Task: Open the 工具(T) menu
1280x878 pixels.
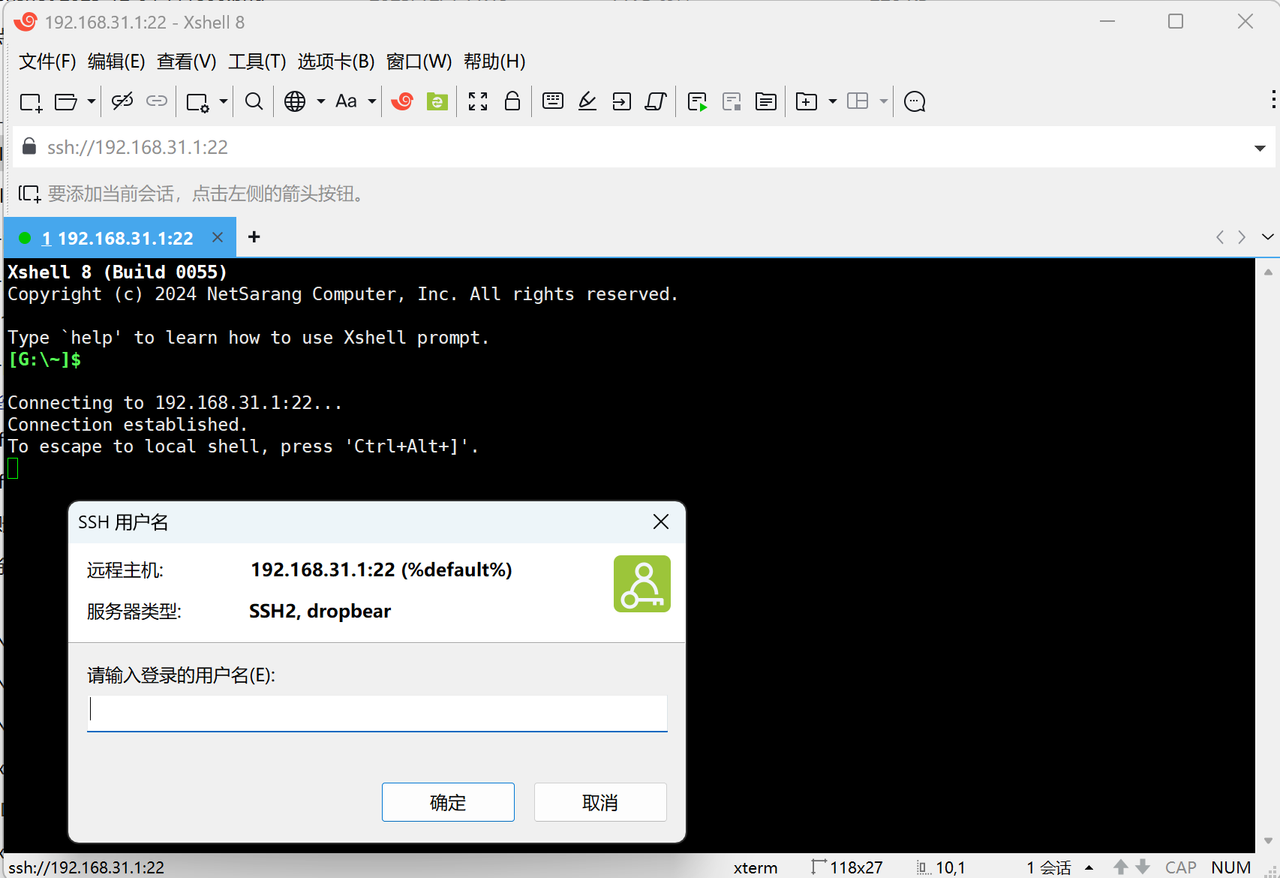Action: (x=257, y=62)
